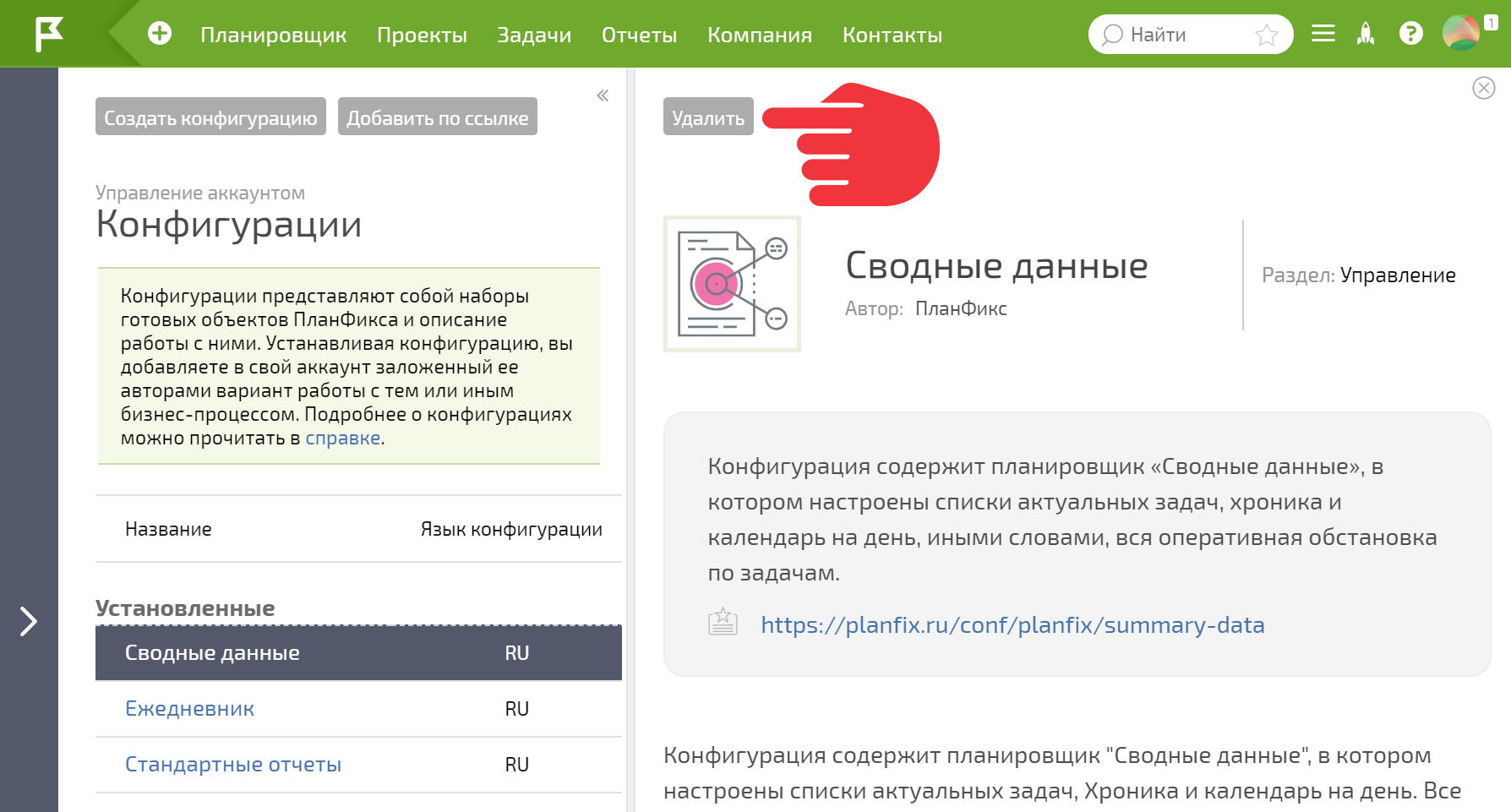This screenshot has width=1511, height=812.
Task: Close the configuration detail panel
Action: [1484, 88]
